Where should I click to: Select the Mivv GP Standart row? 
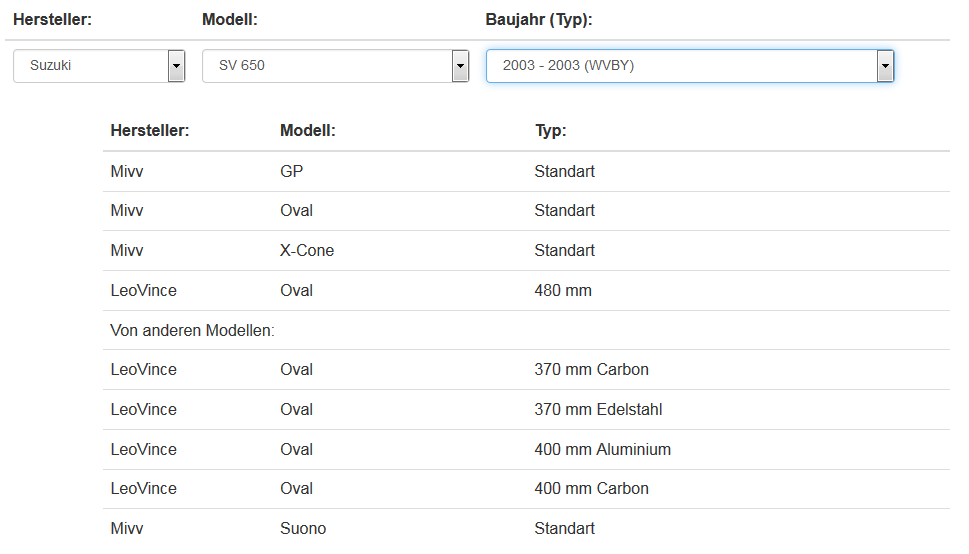pos(525,172)
